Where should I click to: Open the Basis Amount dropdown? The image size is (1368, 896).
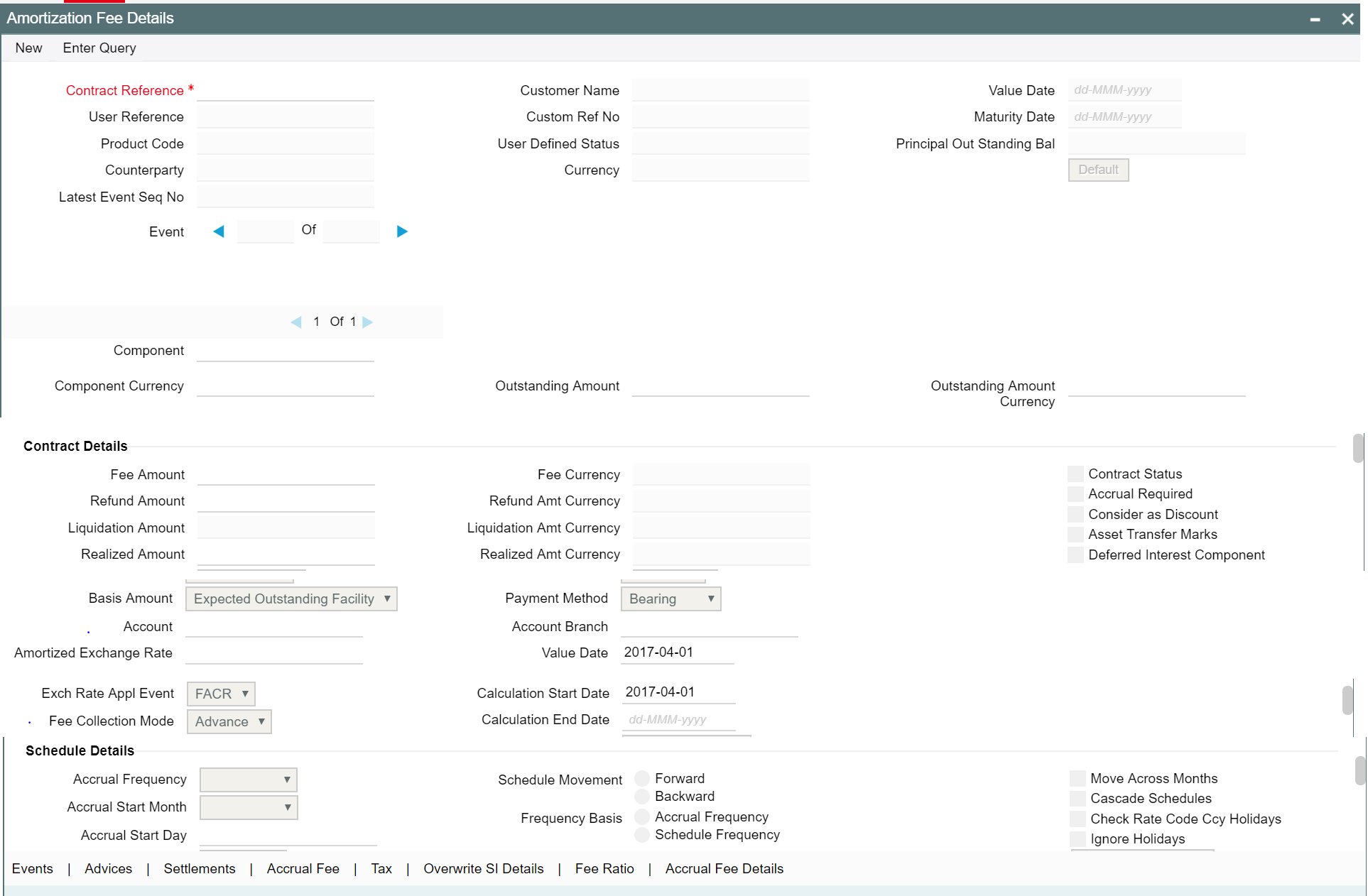291,599
